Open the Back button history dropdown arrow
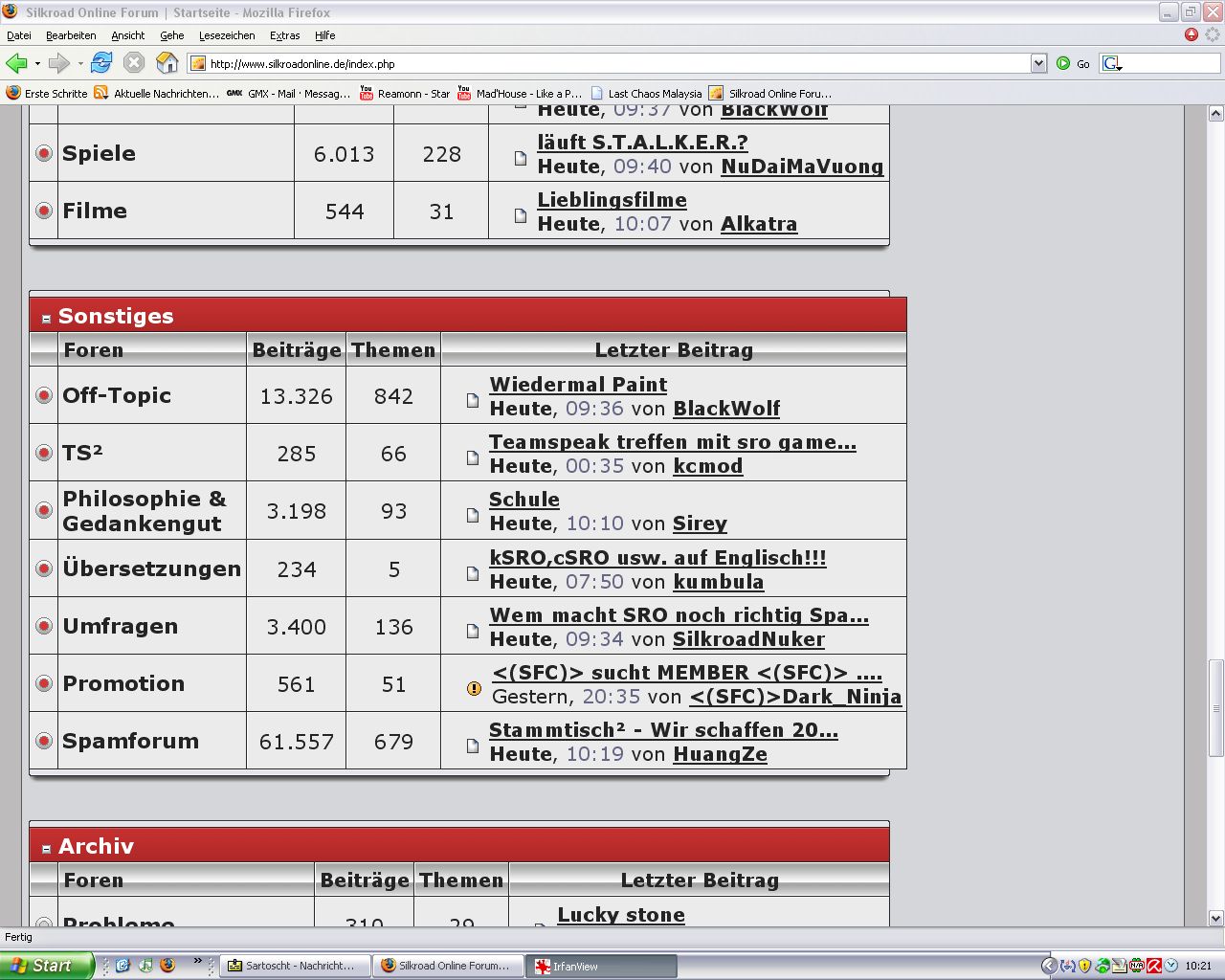Viewport: 1225px width, 980px height. [x=37, y=63]
